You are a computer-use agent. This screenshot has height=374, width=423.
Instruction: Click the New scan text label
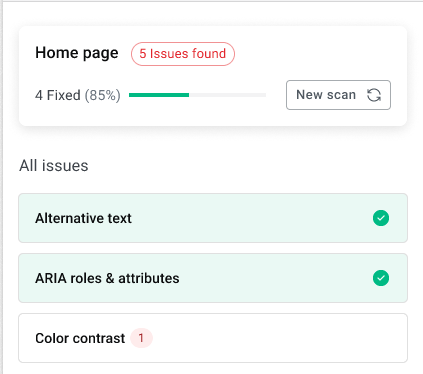(326, 95)
